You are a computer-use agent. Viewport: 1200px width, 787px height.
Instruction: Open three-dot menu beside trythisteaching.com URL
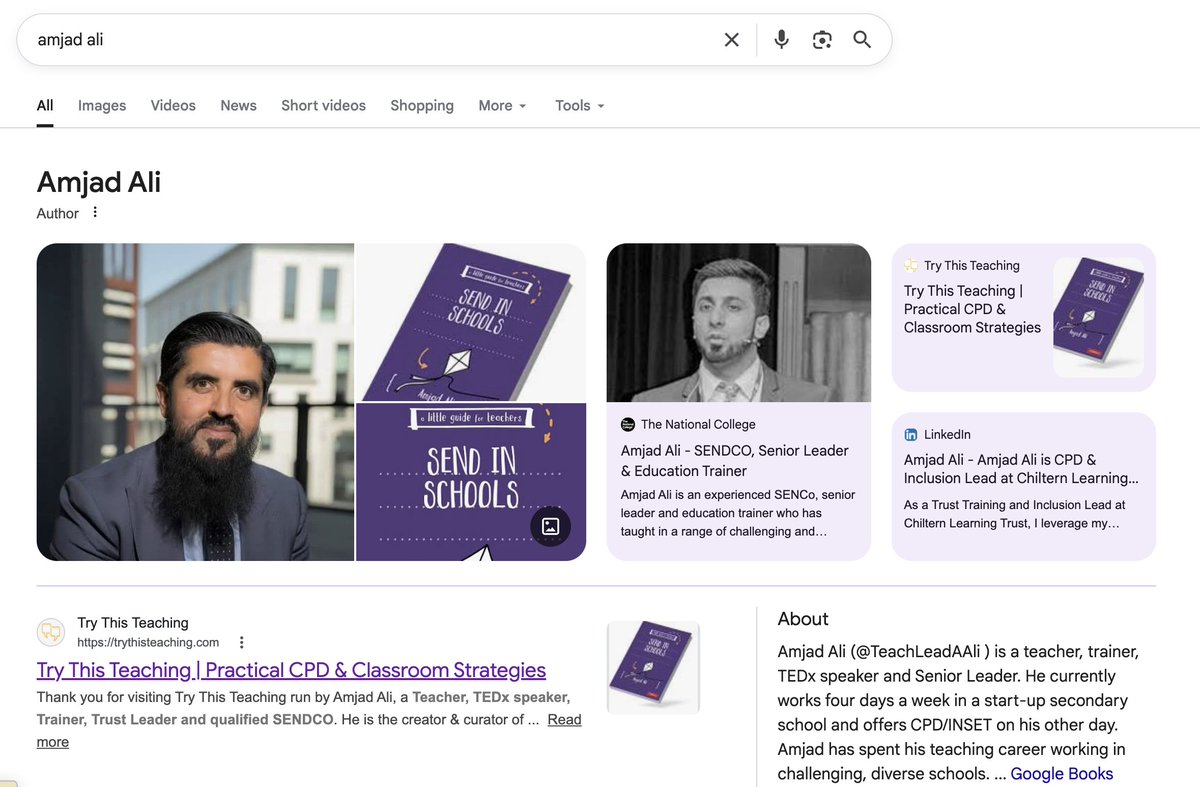pos(241,643)
